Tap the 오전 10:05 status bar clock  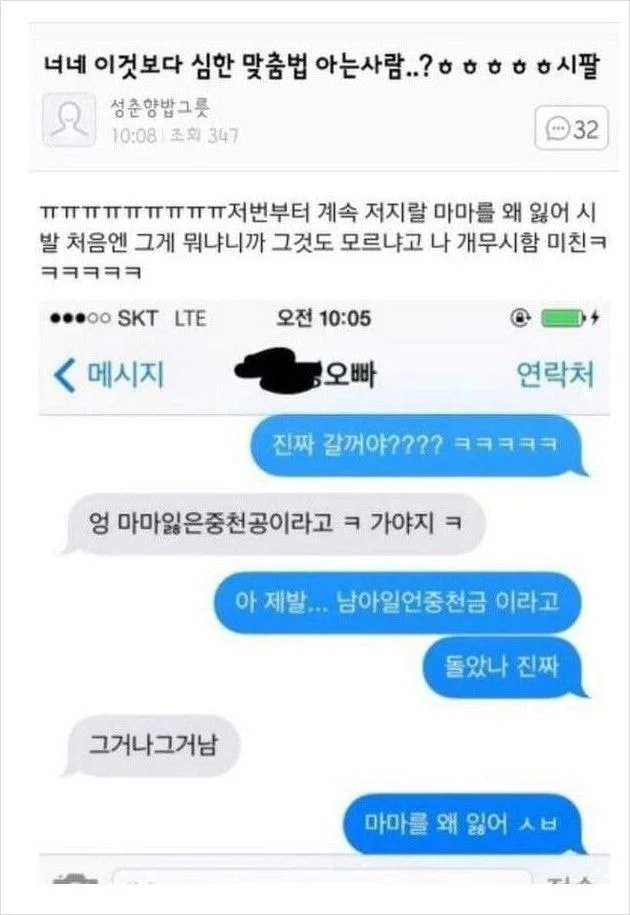pyautogui.click(x=323, y=318)
